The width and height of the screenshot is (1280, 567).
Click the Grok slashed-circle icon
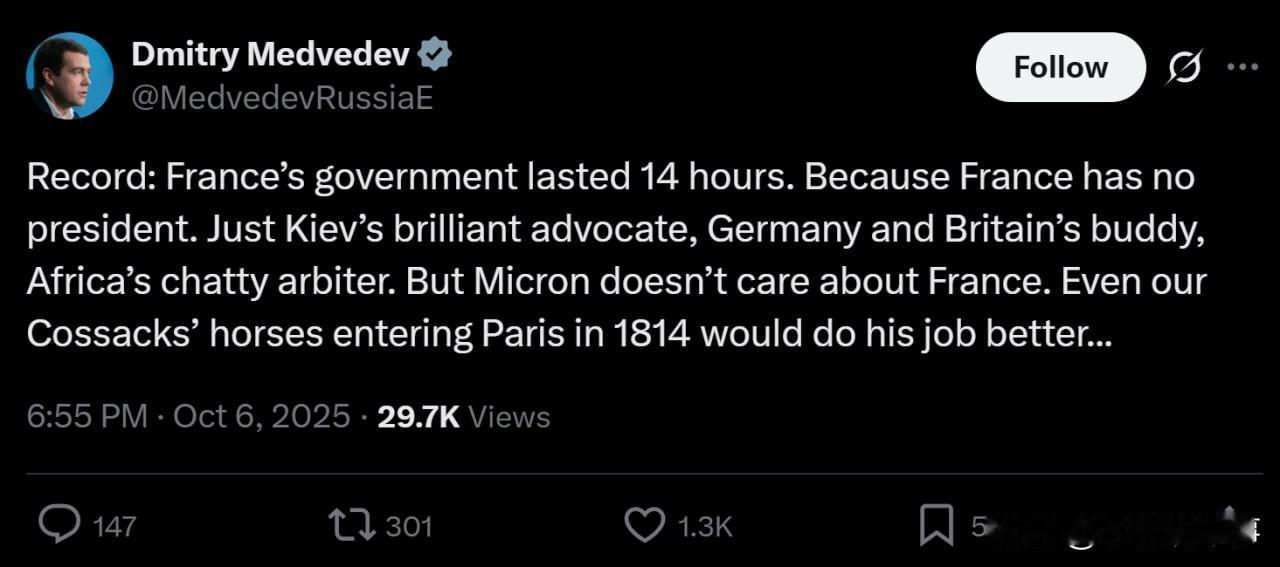point(1186,68)
